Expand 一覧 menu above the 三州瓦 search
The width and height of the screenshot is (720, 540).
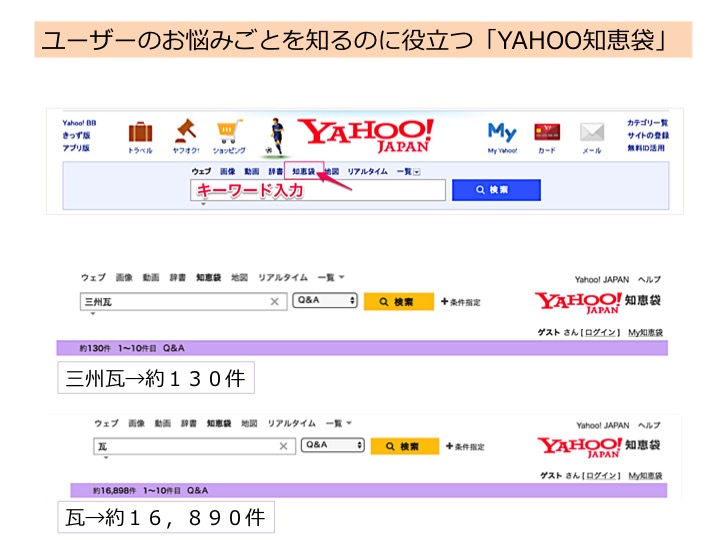click(331, 277)
